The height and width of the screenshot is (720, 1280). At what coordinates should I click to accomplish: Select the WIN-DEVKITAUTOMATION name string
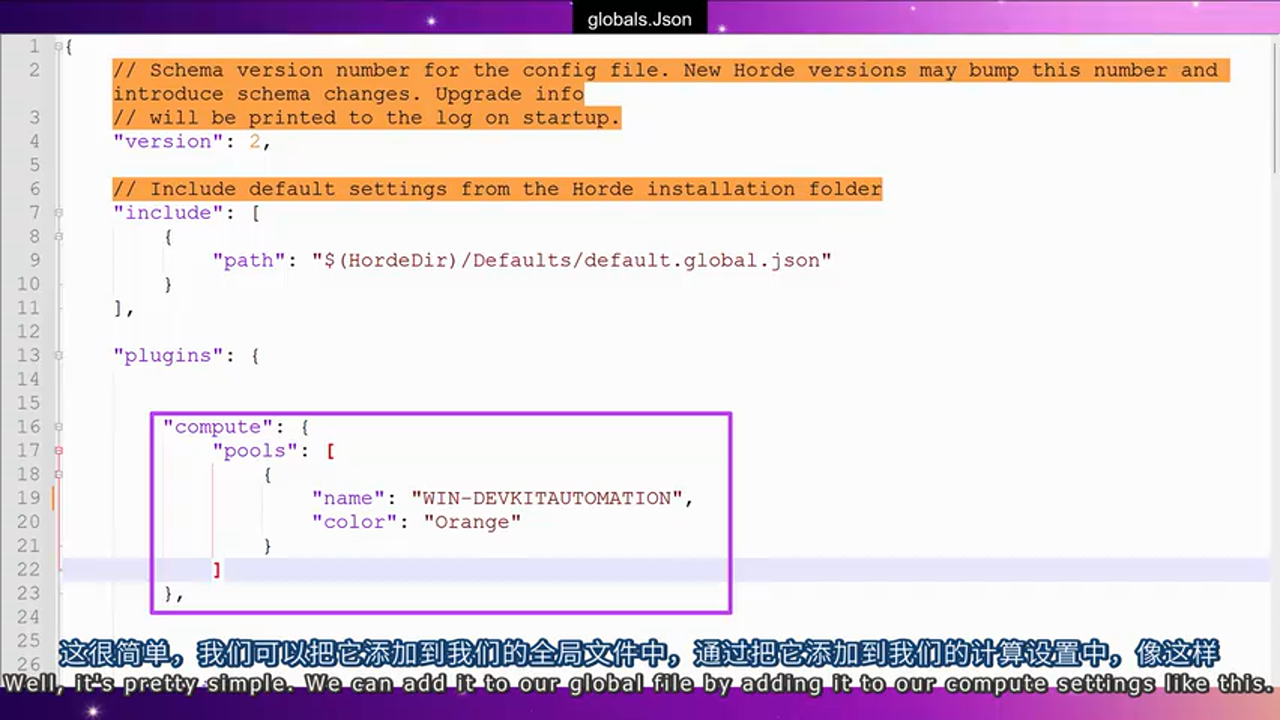coord(546,498)
